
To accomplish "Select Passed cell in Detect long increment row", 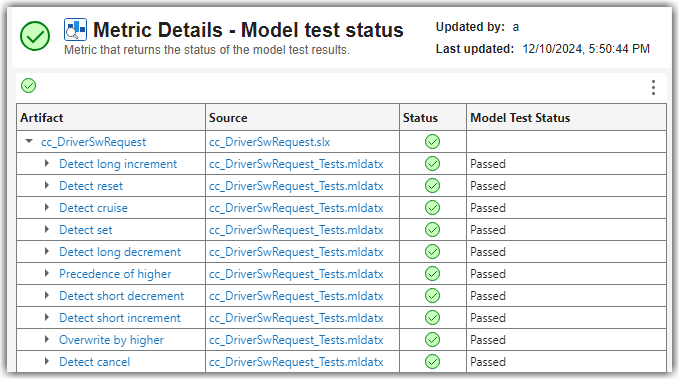I will point(566,164).
